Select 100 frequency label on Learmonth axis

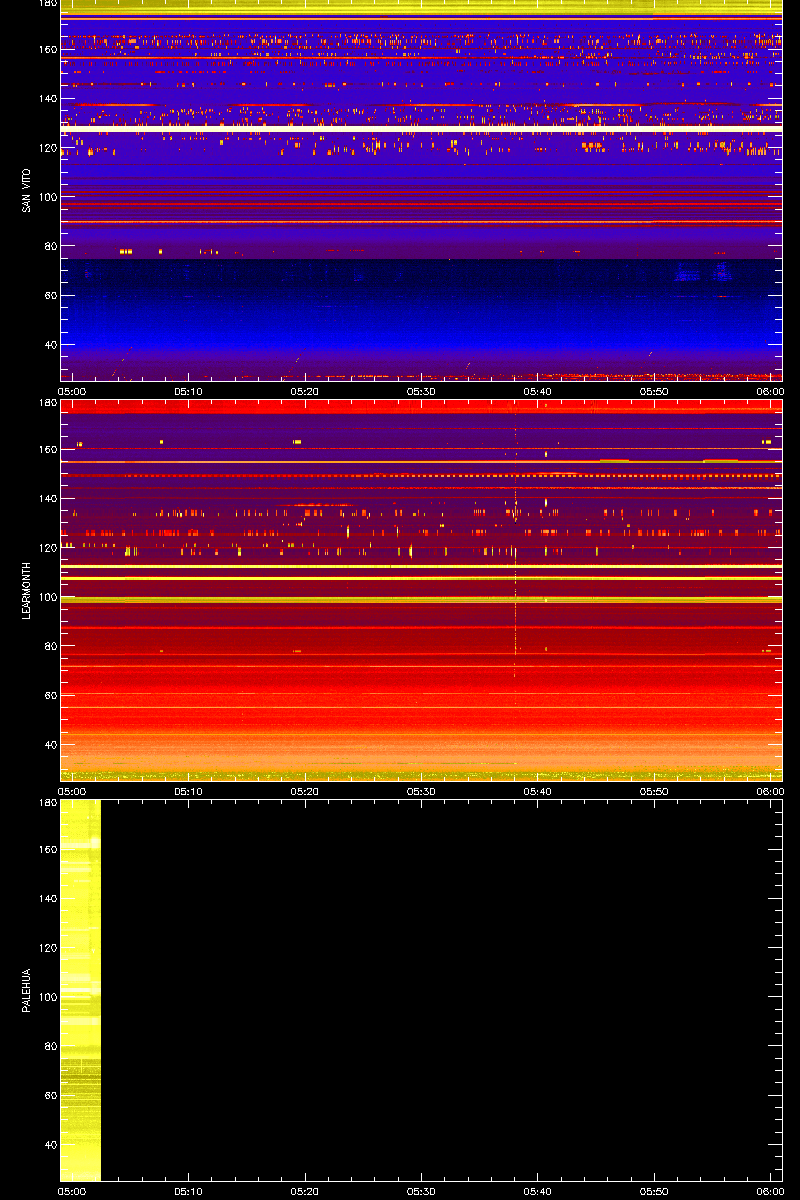click(46, 597)
